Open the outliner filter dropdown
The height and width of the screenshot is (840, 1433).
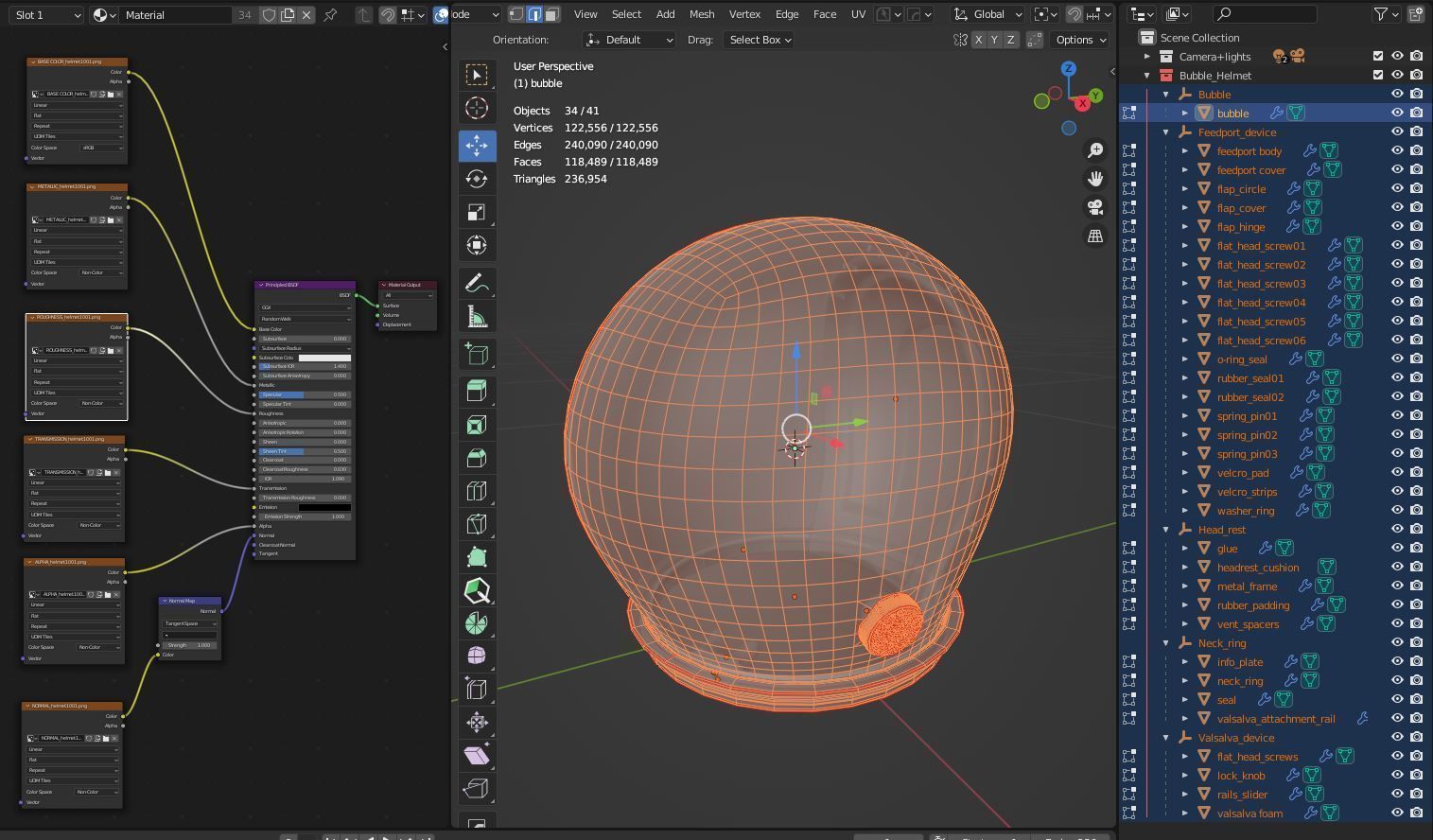pos(1386,14)
